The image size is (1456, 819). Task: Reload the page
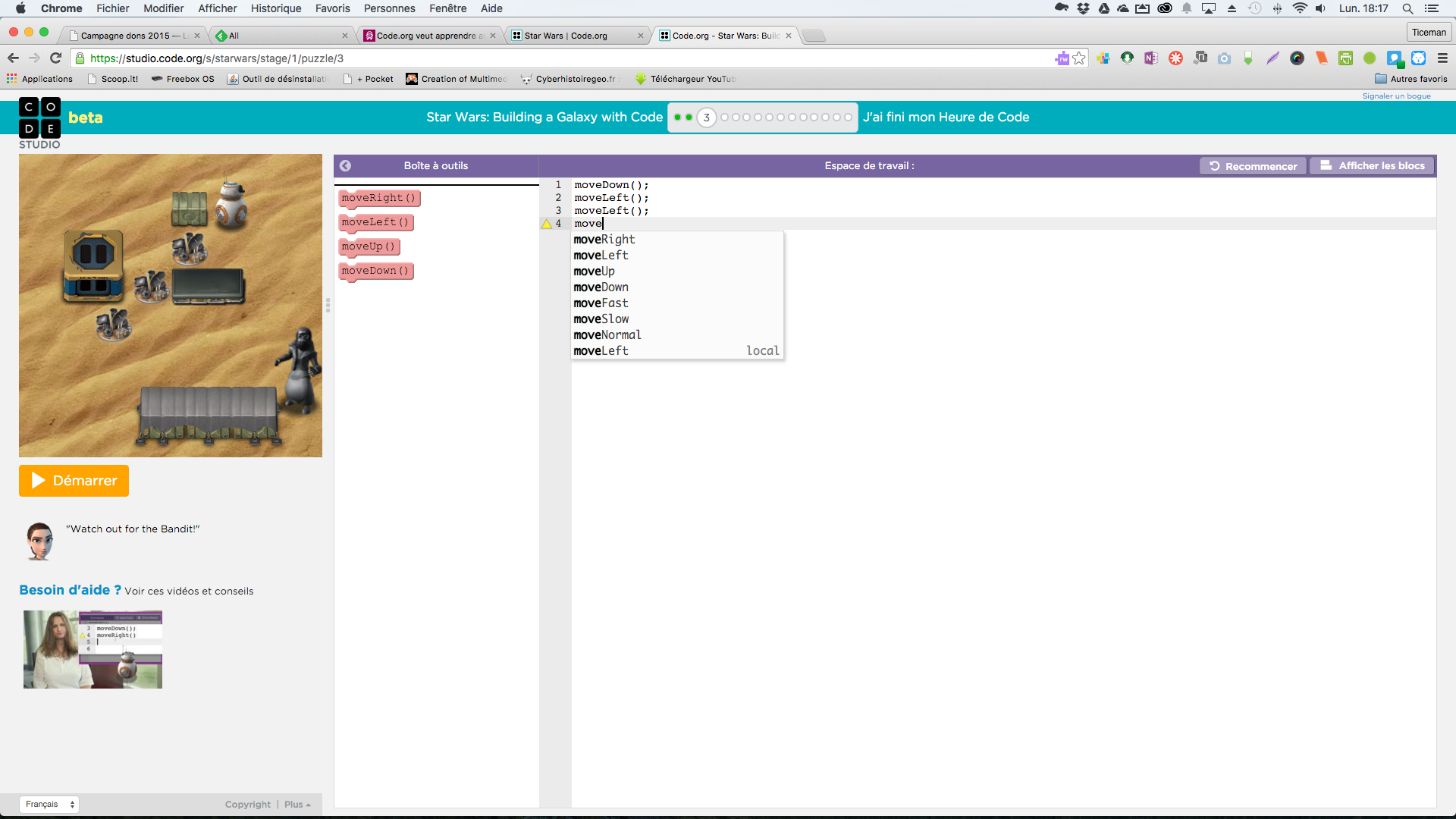pyautogui.click(x=55, y=58)
